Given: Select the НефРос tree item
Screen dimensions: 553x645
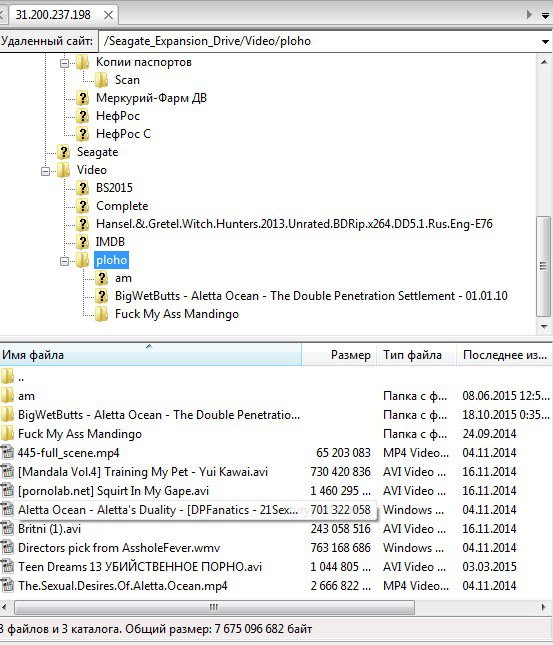Looking at the screenshot, I should click(118, 116).
